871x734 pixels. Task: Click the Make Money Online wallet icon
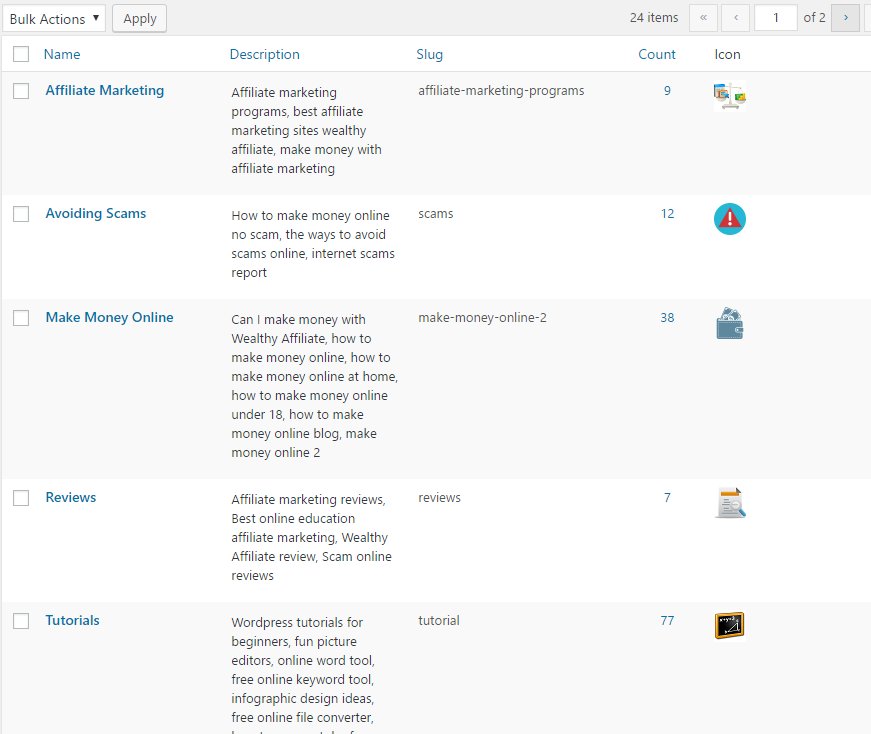pos(729,323)
